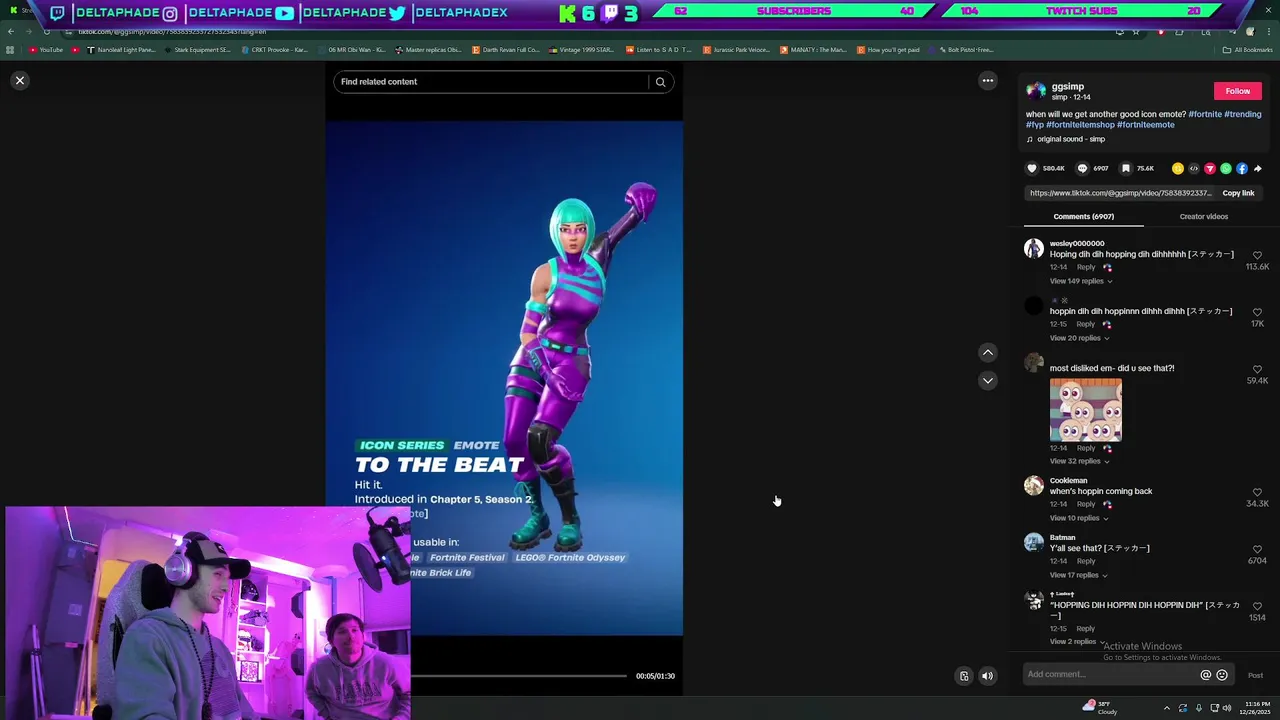Screen dimensions: 1280x720
Task: Expand View 17 replies
Action: pyautogui.click(x=1079, y=575)
